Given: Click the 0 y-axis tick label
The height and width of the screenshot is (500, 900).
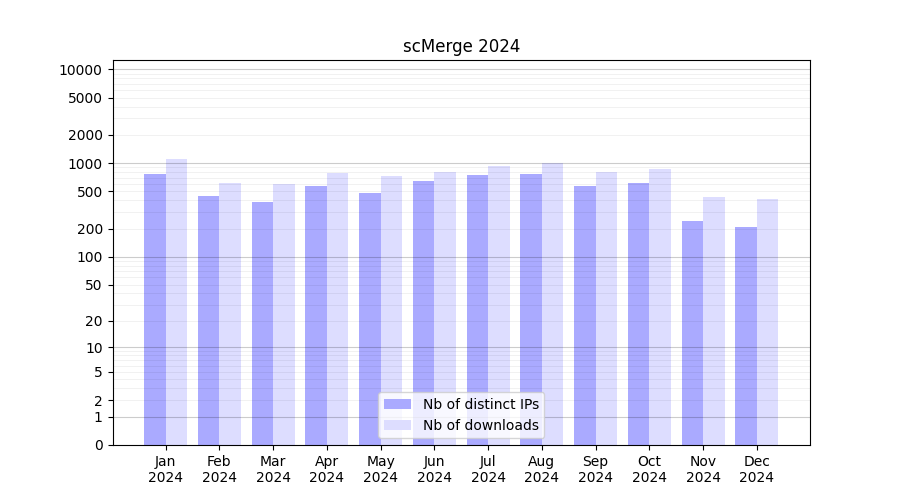Looking at the screenshot, I should (x=98, y=445).
